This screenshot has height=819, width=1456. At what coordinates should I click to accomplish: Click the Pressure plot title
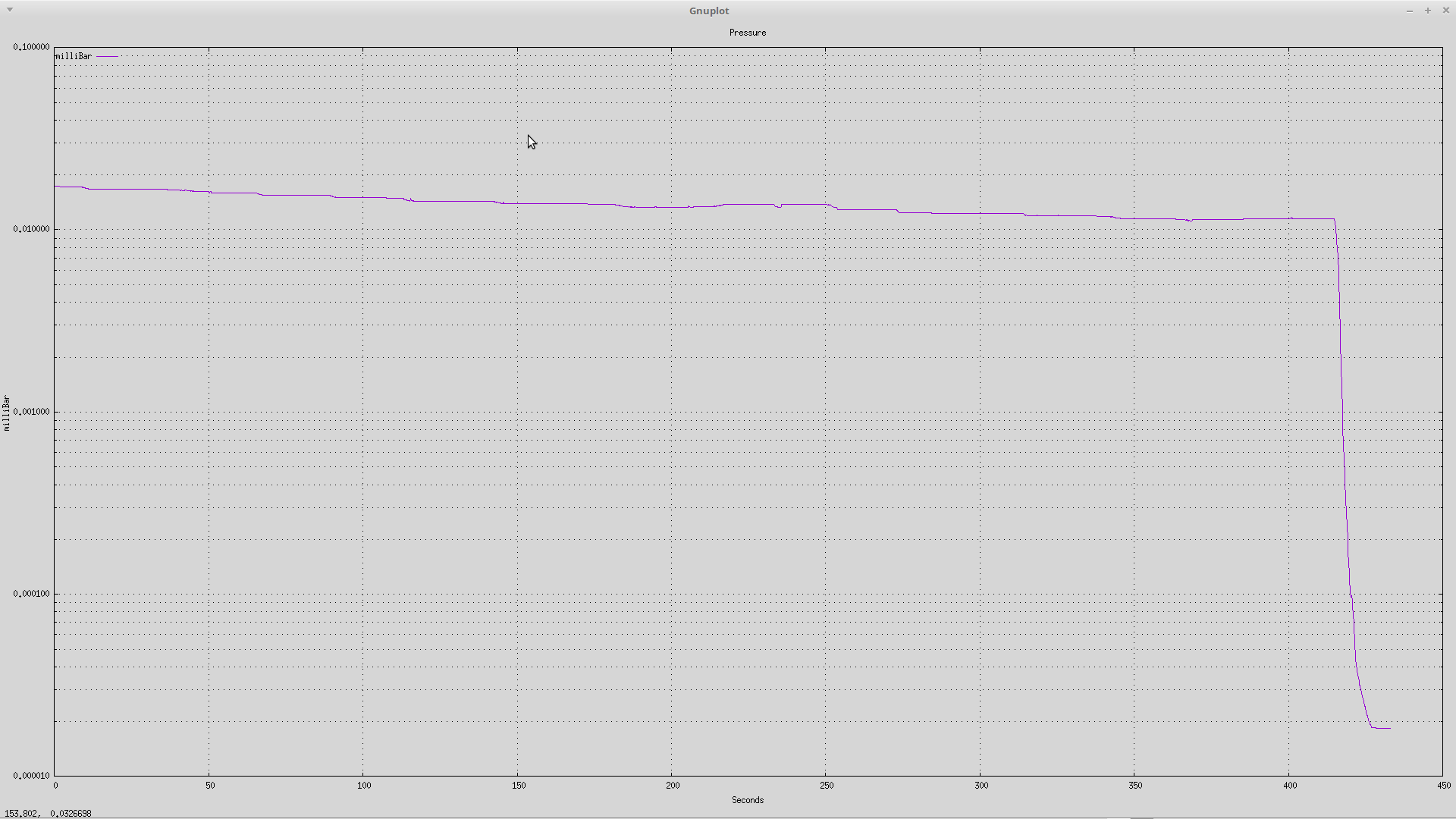coord(748,33)
